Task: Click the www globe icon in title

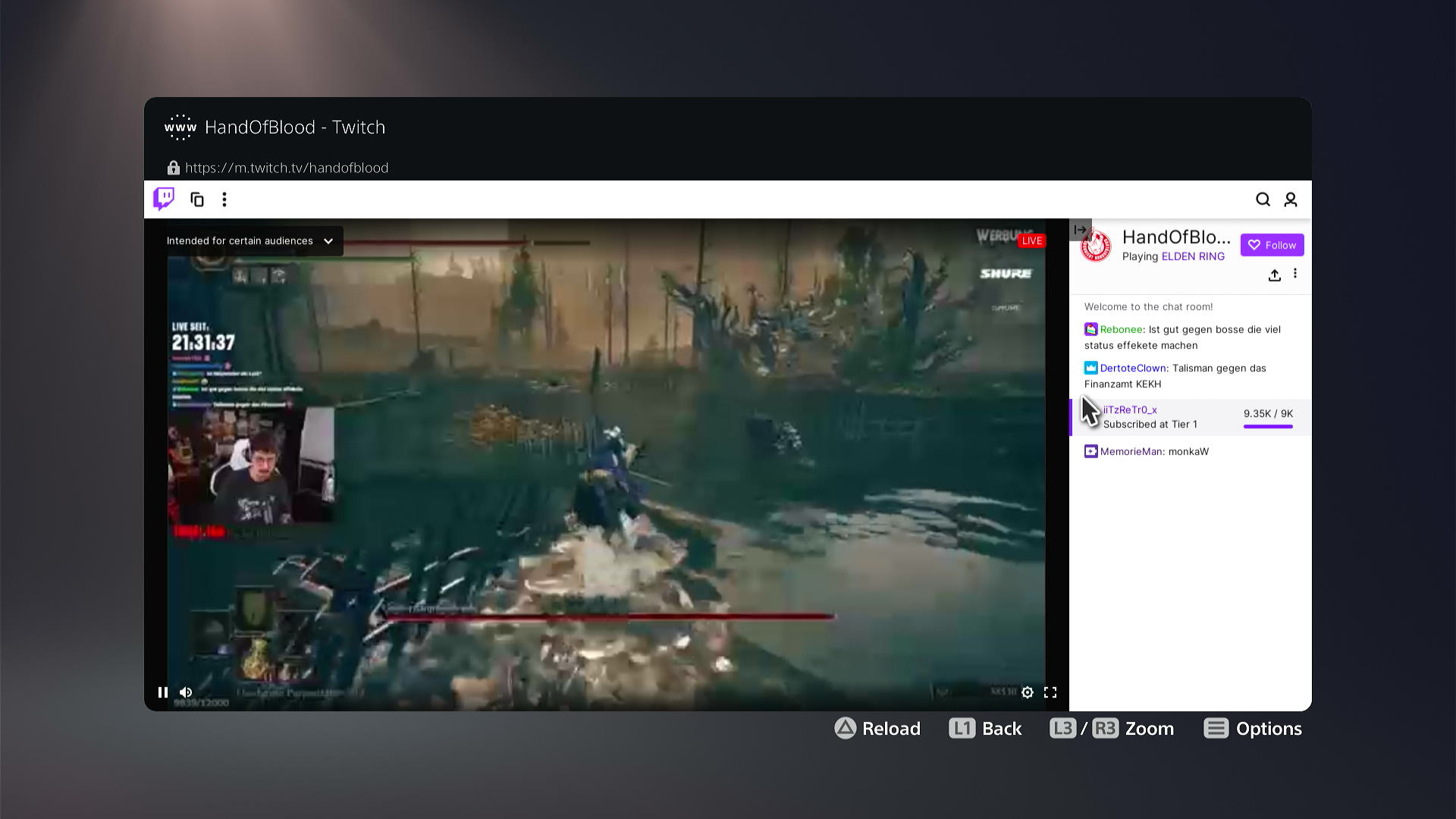Action: tap(180, 127)
